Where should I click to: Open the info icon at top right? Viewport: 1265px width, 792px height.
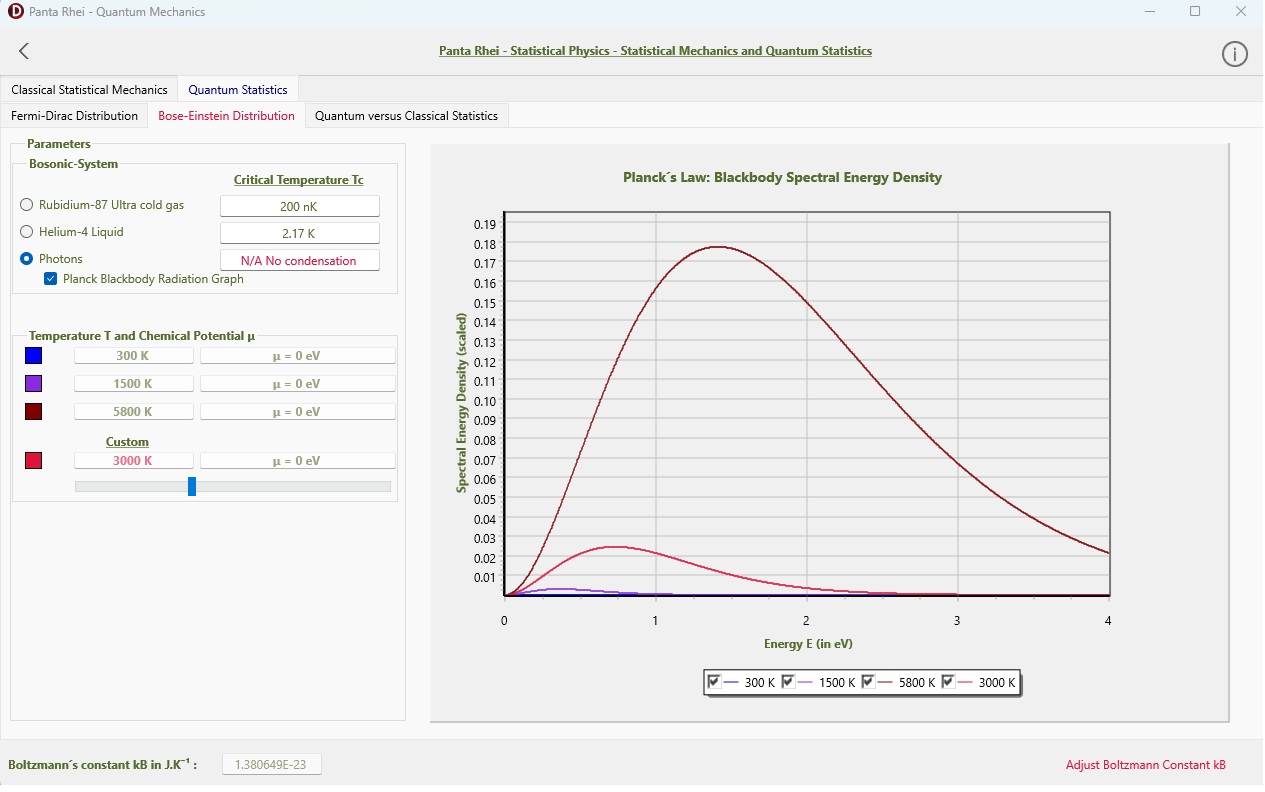[x=1235, y=54]
